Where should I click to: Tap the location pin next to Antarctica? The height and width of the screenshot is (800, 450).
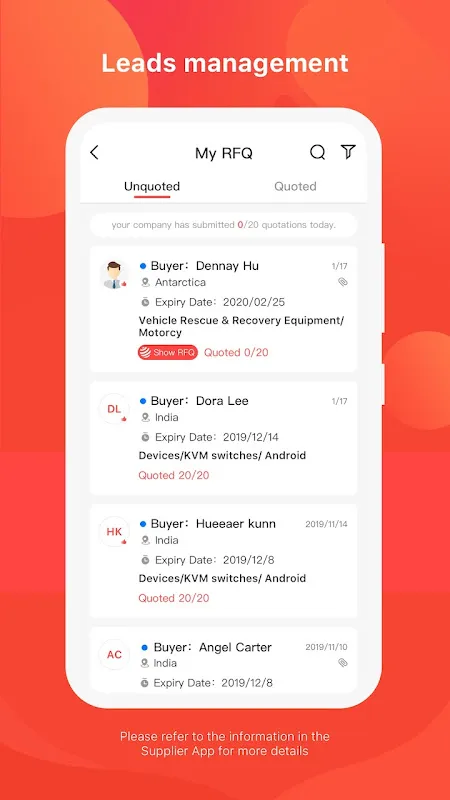click(x=145, y=282)
